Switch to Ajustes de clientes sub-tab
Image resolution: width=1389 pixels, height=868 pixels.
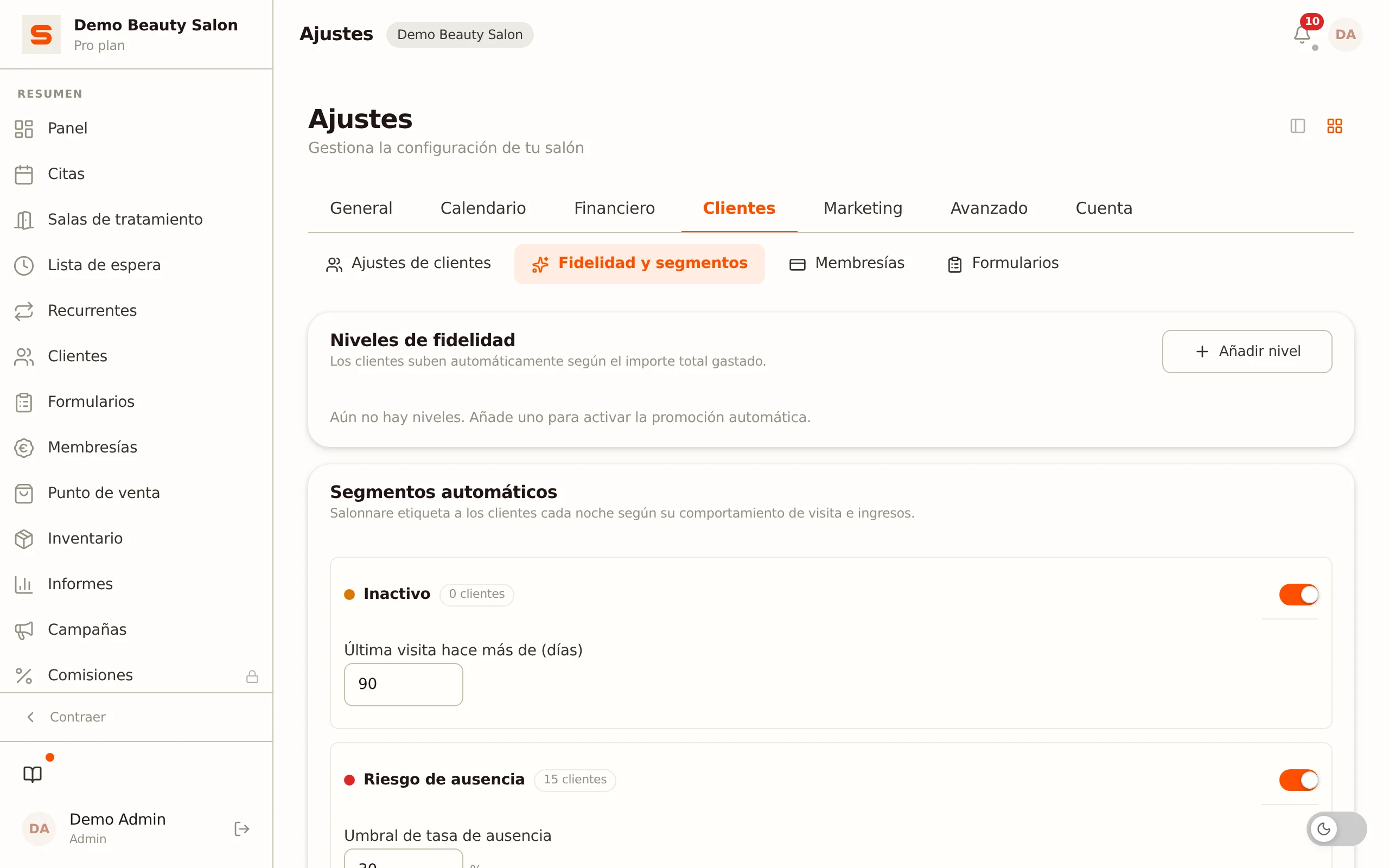(408, 264)
